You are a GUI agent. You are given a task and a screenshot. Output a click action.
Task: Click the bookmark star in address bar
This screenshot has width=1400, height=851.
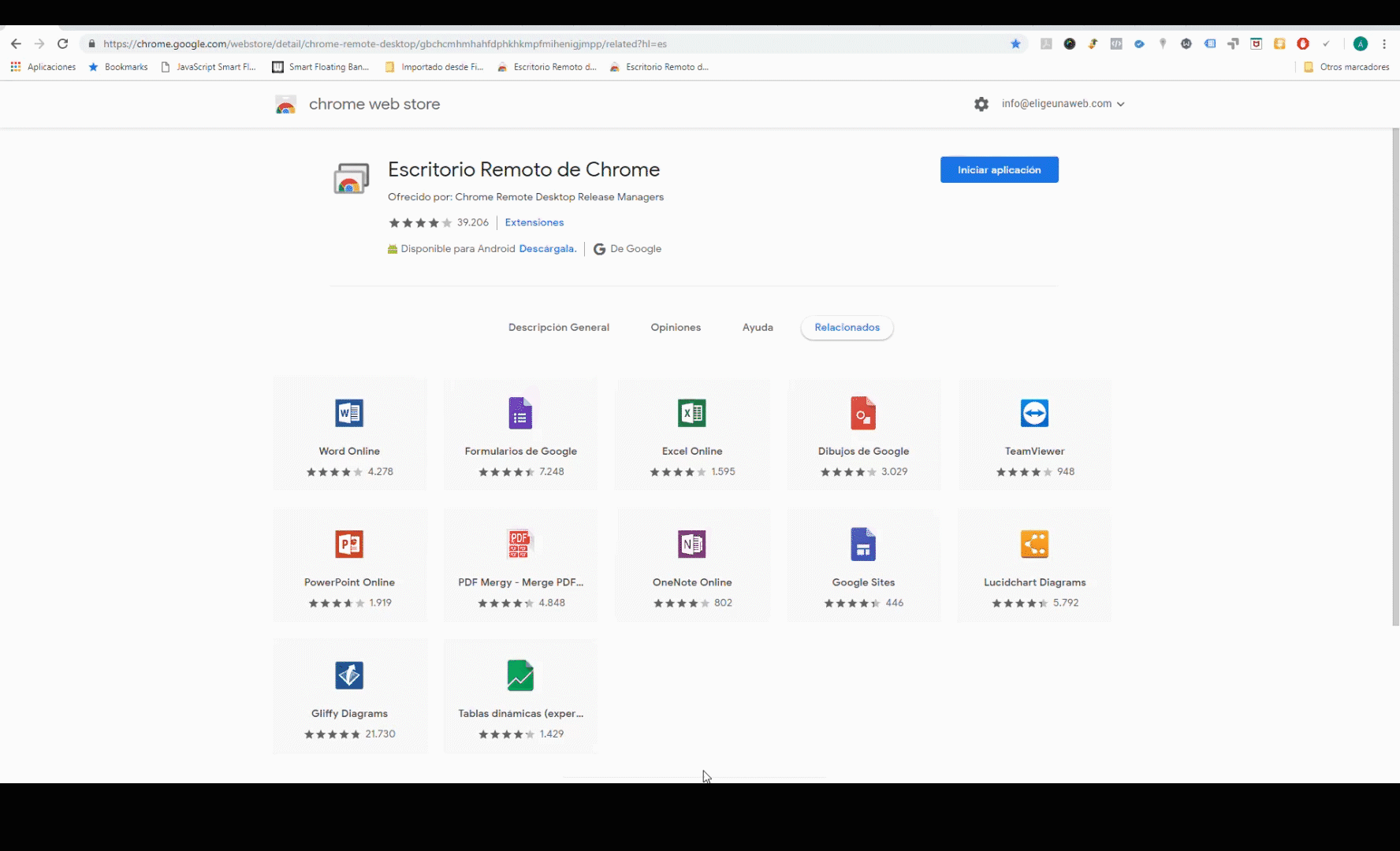pyautogui.click(x=1015, y=44)
